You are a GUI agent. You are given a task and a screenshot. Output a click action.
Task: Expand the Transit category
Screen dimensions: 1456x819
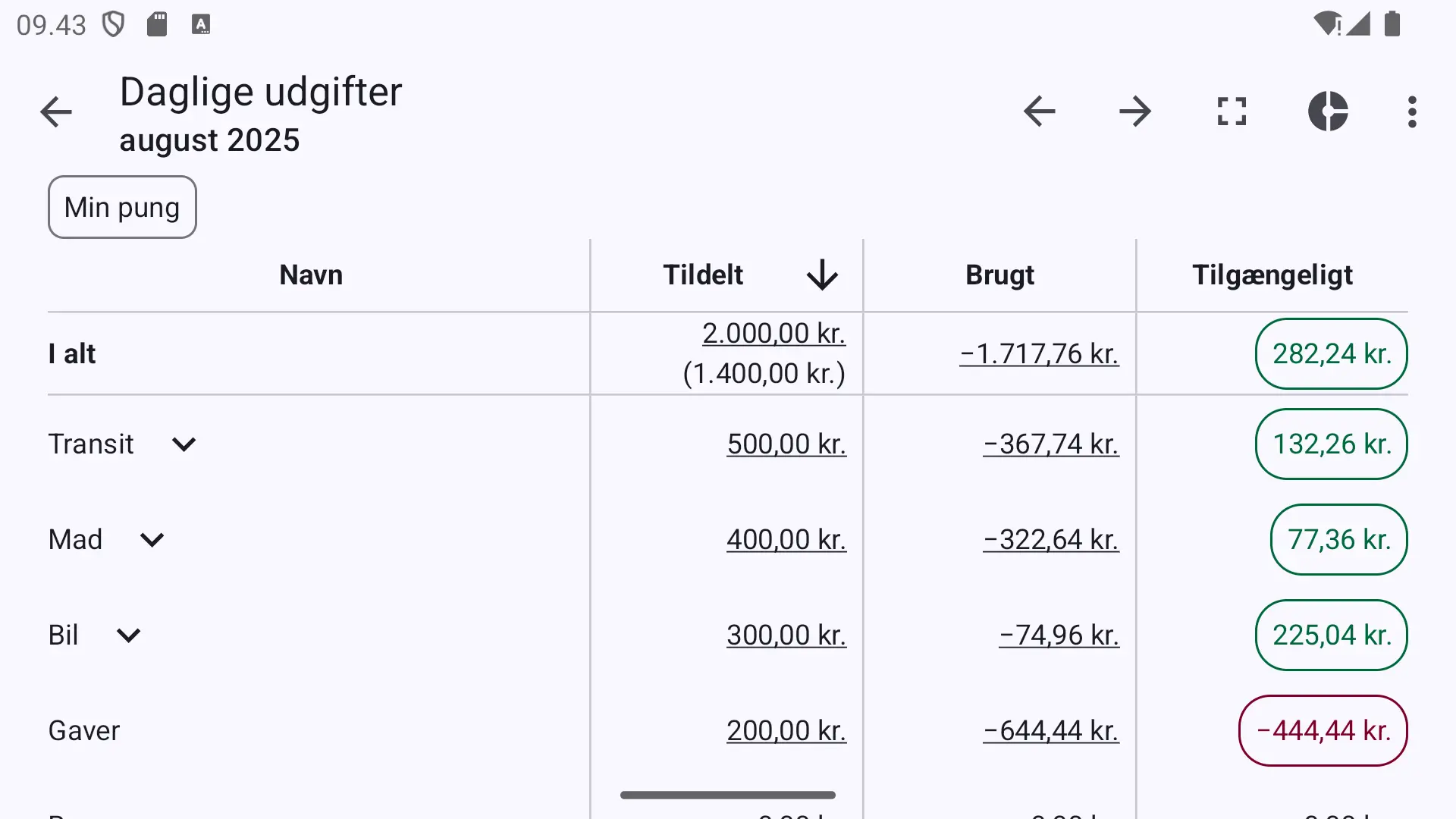[x=184, y=444]
